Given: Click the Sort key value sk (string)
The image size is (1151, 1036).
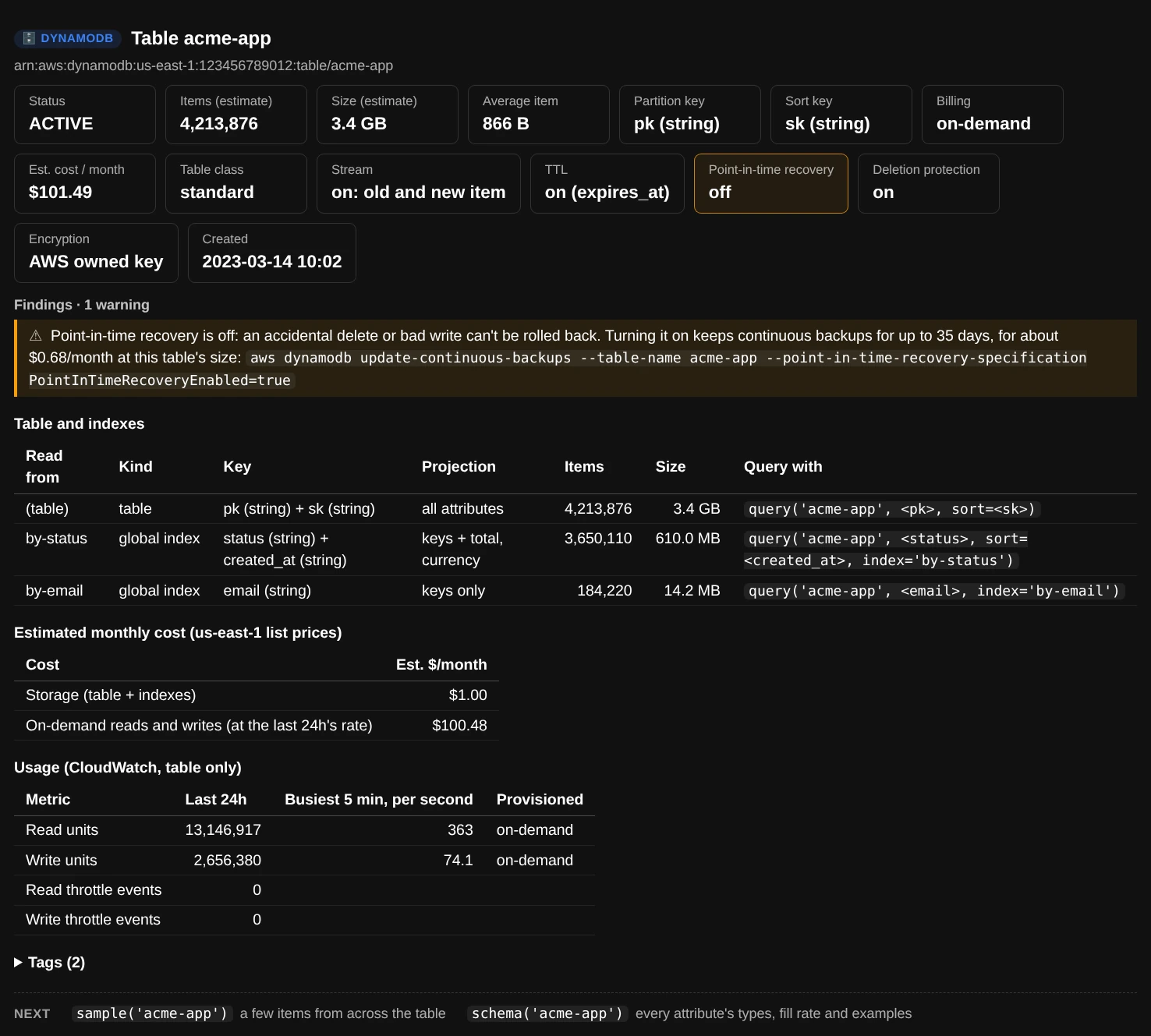Looking at the screenshot, I should point(827,124).
